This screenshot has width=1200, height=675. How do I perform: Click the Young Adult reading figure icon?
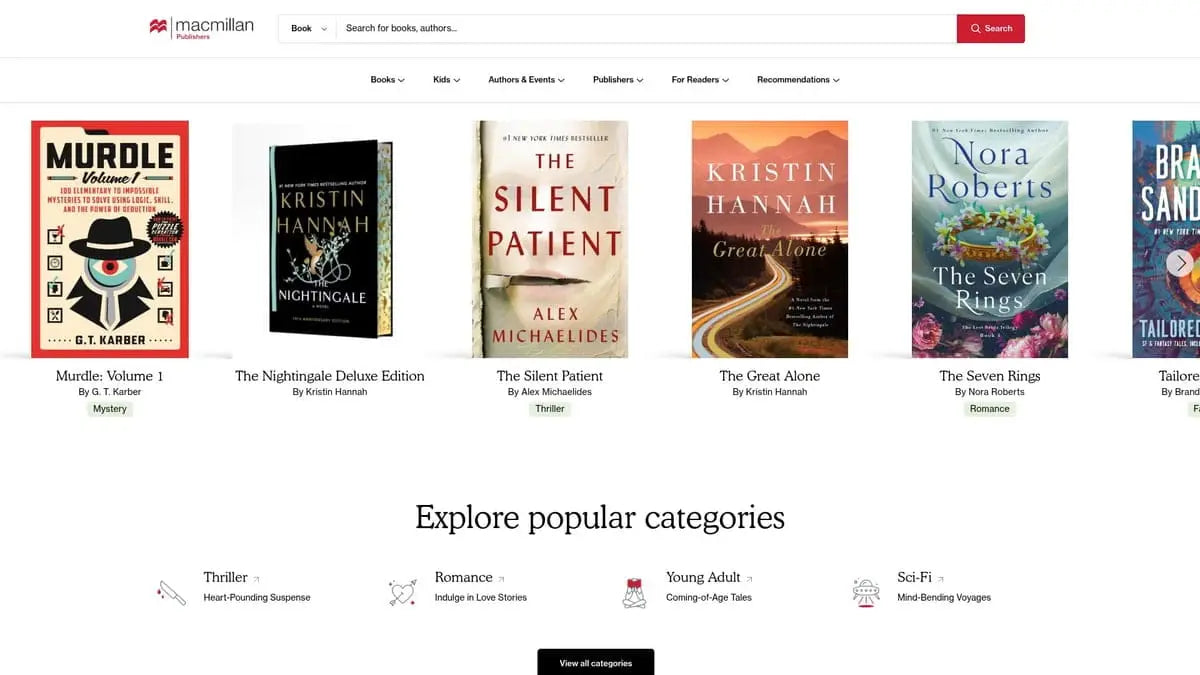point(633,592)
